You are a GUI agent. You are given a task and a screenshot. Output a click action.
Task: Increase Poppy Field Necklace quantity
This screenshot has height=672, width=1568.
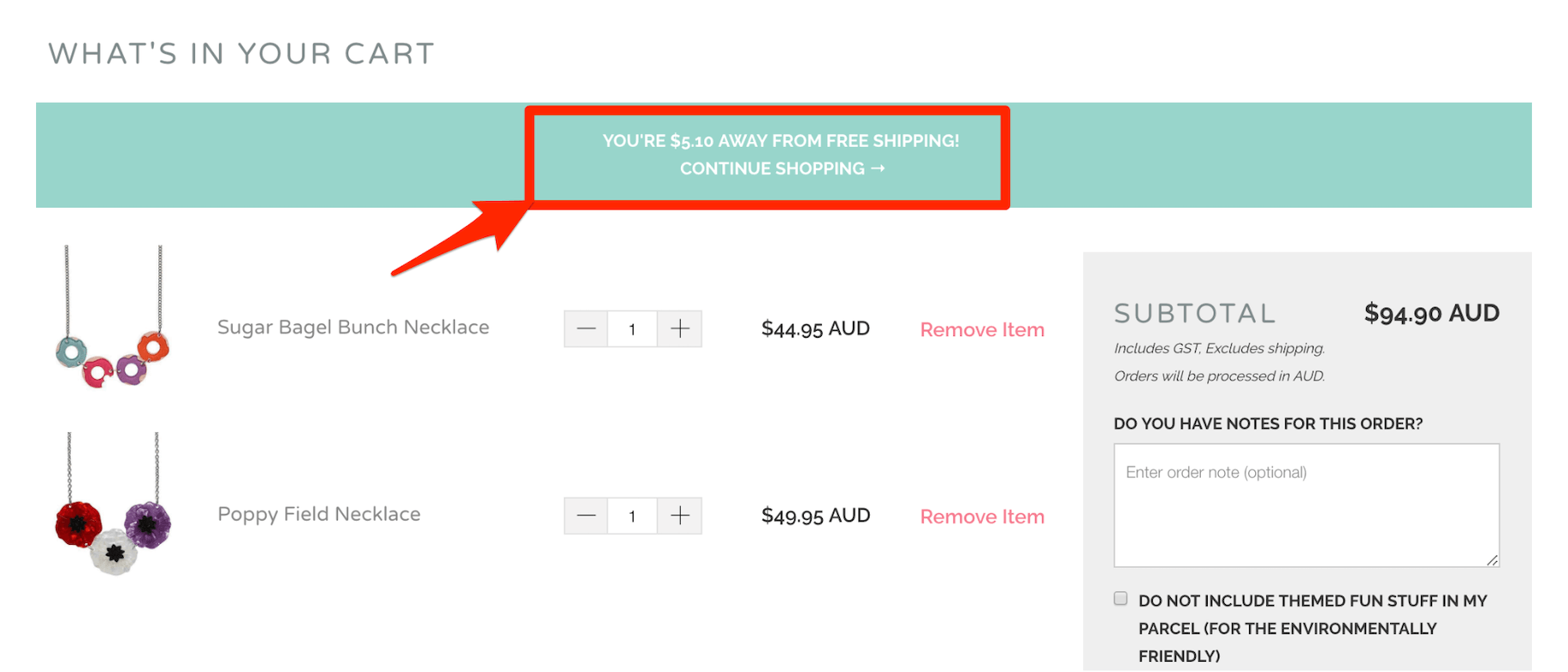point(680,516)
